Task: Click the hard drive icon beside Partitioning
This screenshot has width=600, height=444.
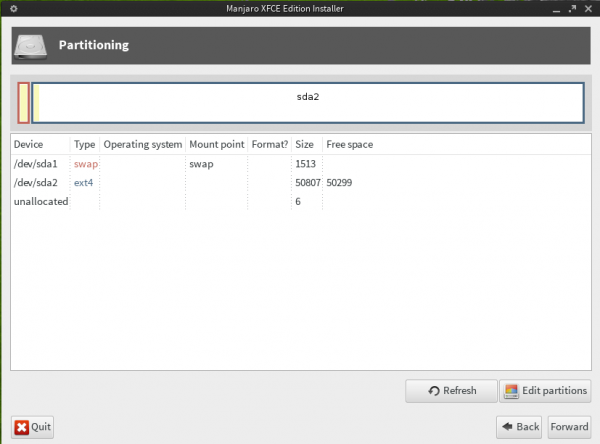Action: [30, 47]
